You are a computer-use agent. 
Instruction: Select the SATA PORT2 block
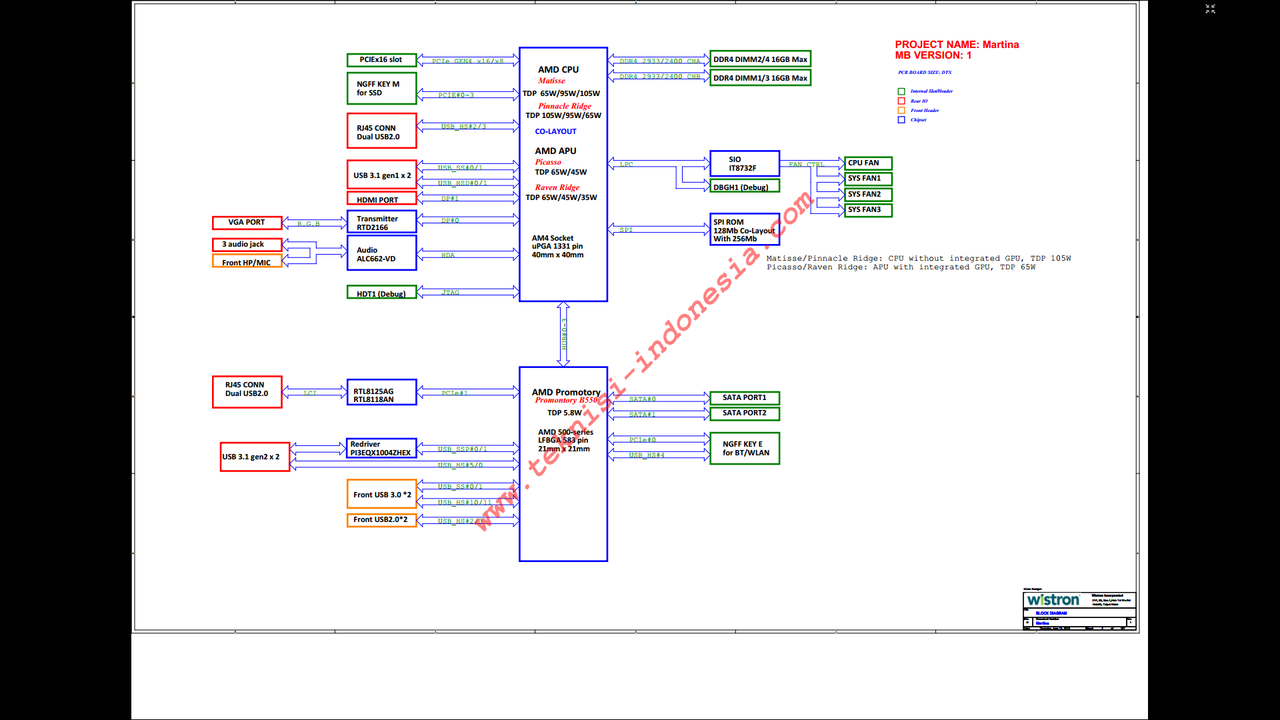(x=744, y=413)
